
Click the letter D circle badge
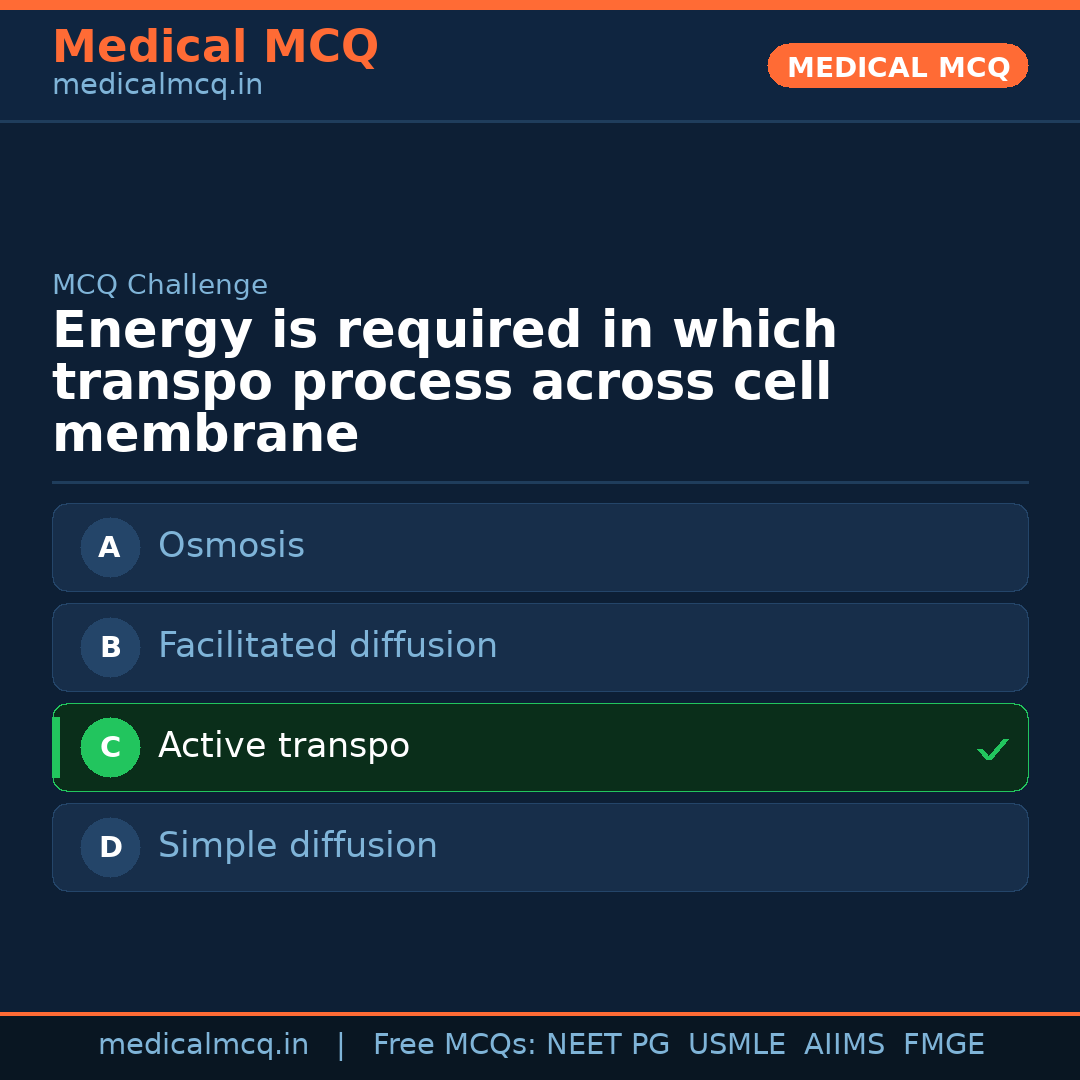click(x=110, y=847)
